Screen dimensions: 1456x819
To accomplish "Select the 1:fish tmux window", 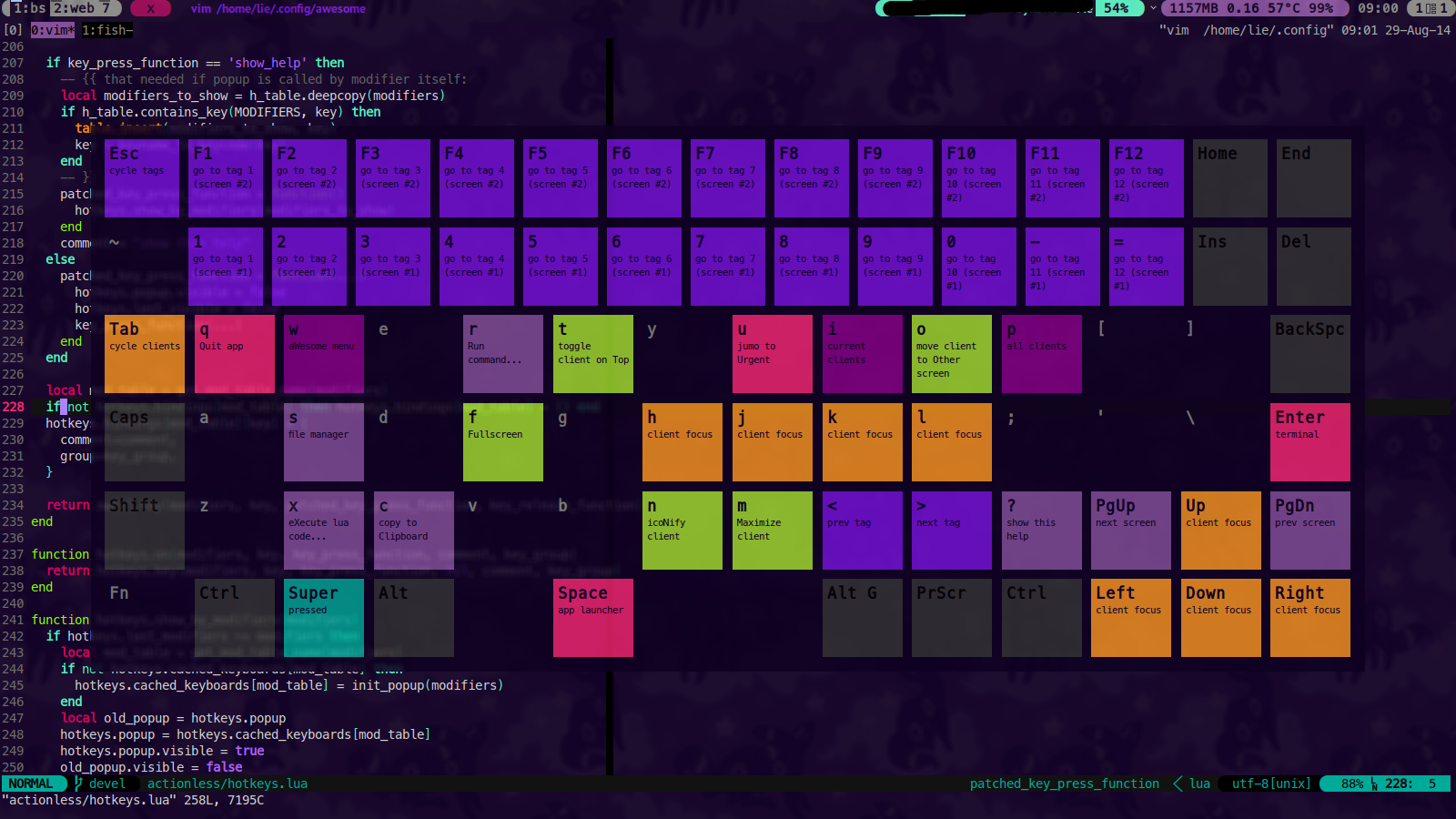I will [x=107, y=30].
